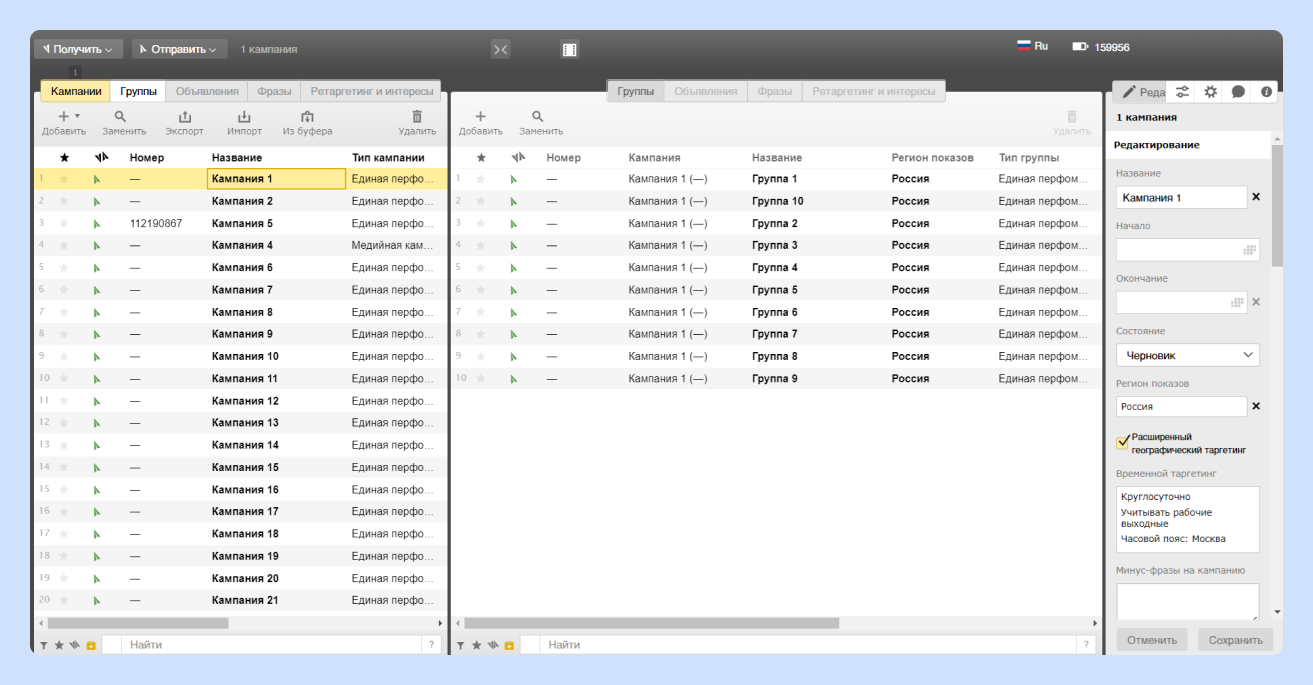The image size is (1313, 685).
Task: Sort groups by Тип группы column header
Action: point(1029,158)
